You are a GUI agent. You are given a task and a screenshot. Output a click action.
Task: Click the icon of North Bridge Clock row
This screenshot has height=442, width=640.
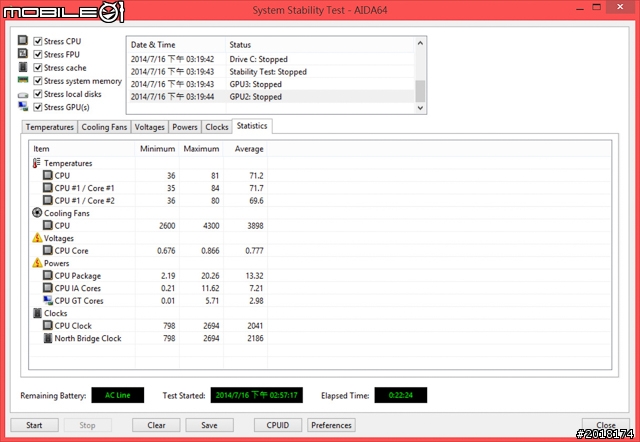click(x=48, y=338)
